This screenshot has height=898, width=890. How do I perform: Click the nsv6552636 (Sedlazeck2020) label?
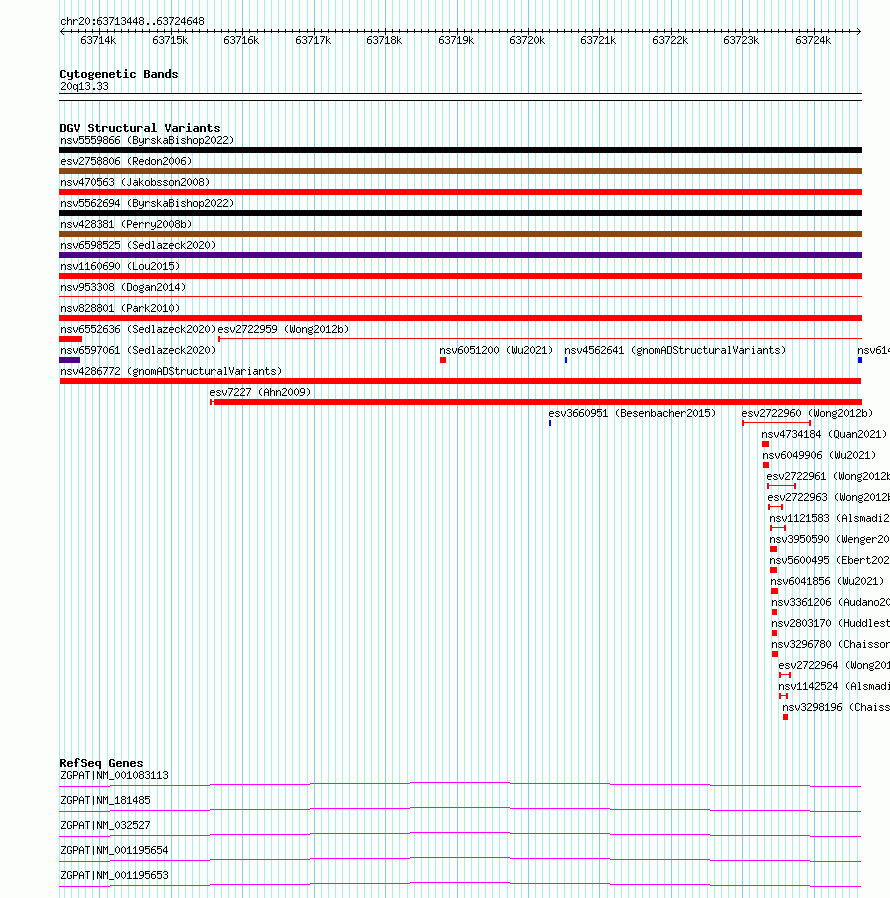click(x=138, y=329)
